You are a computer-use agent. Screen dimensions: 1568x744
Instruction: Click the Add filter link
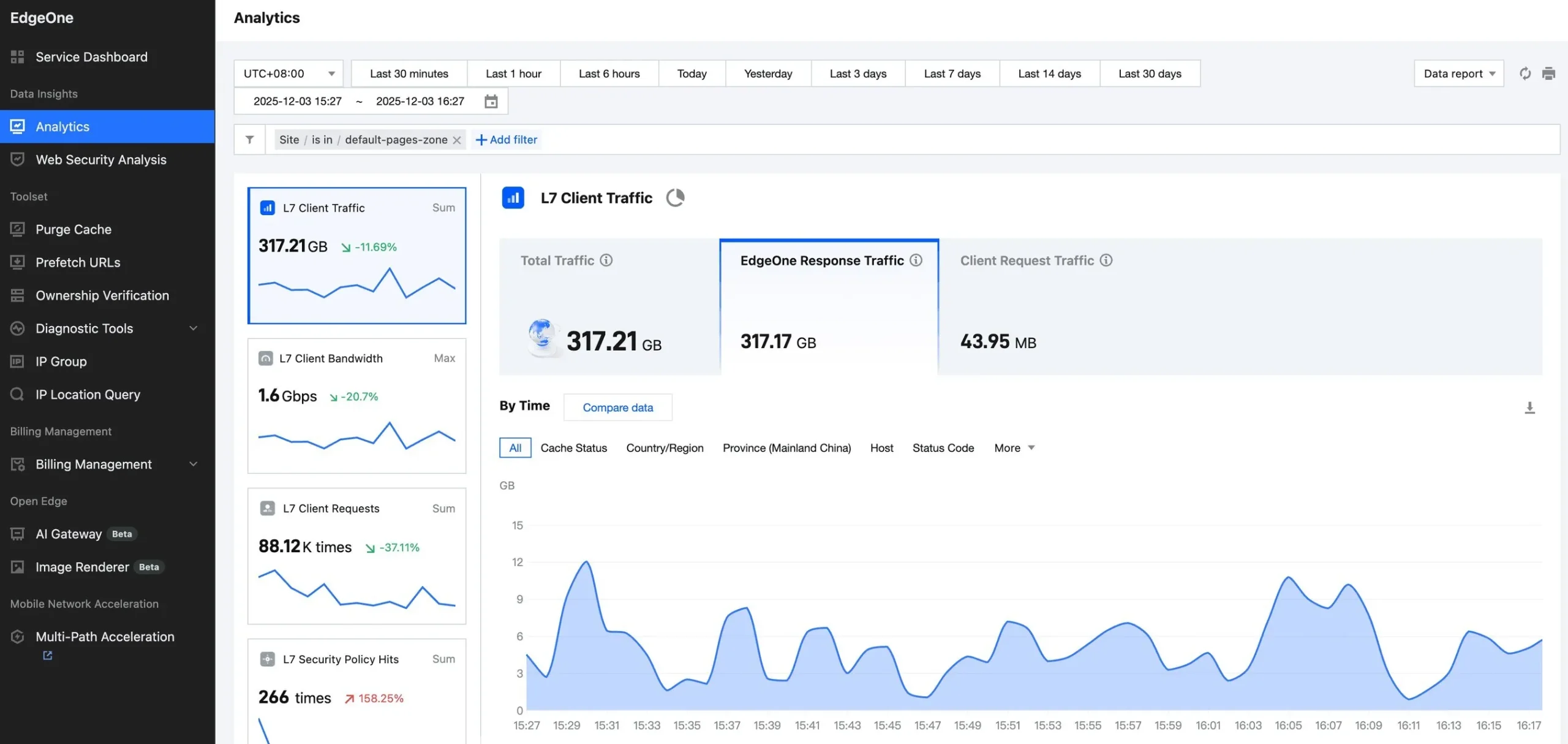tap(506, 139)
